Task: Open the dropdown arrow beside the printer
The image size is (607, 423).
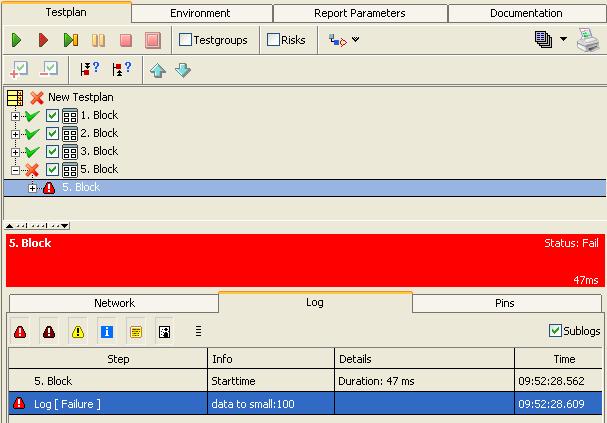Action: click(x=563, y=40)
